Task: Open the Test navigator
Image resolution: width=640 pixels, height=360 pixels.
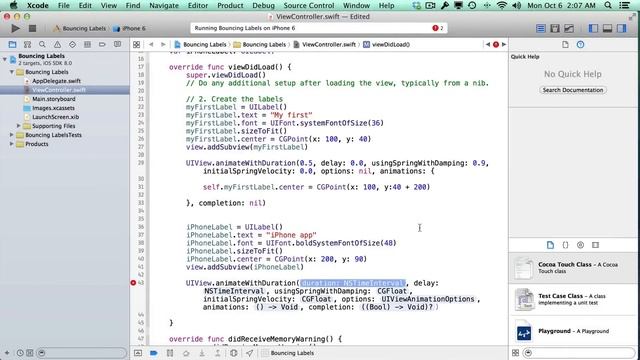Action: point(72,44)
